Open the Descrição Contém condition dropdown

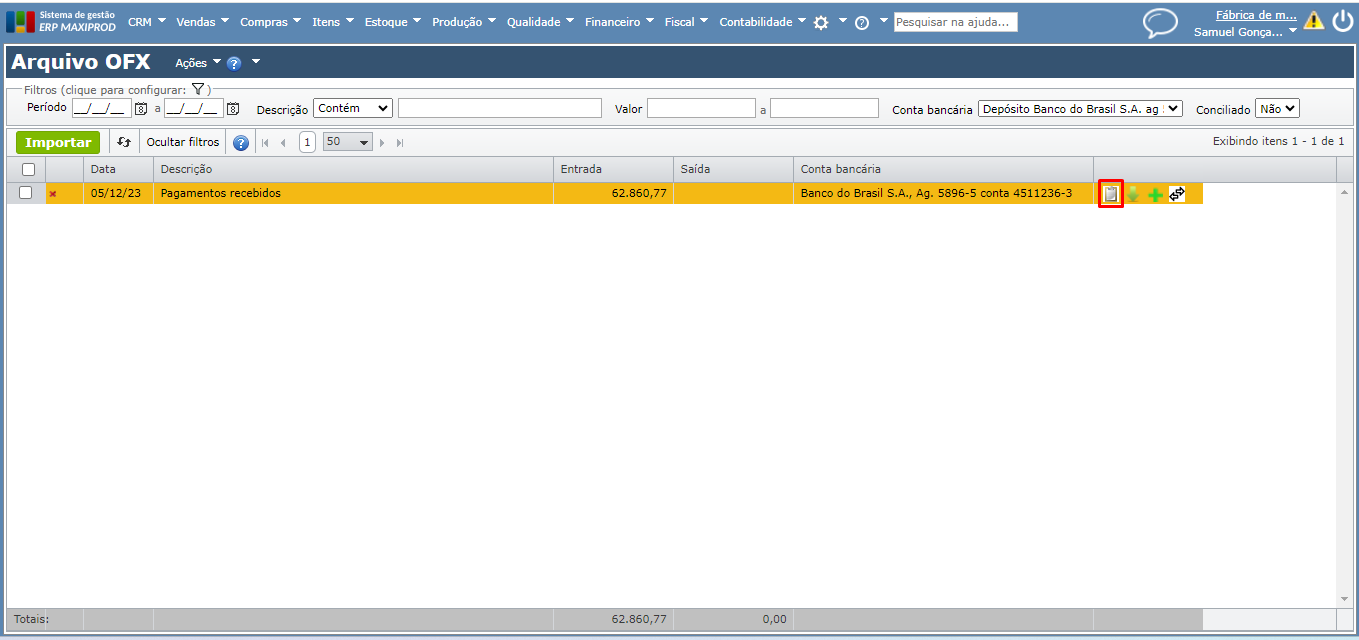pos(353,108)
